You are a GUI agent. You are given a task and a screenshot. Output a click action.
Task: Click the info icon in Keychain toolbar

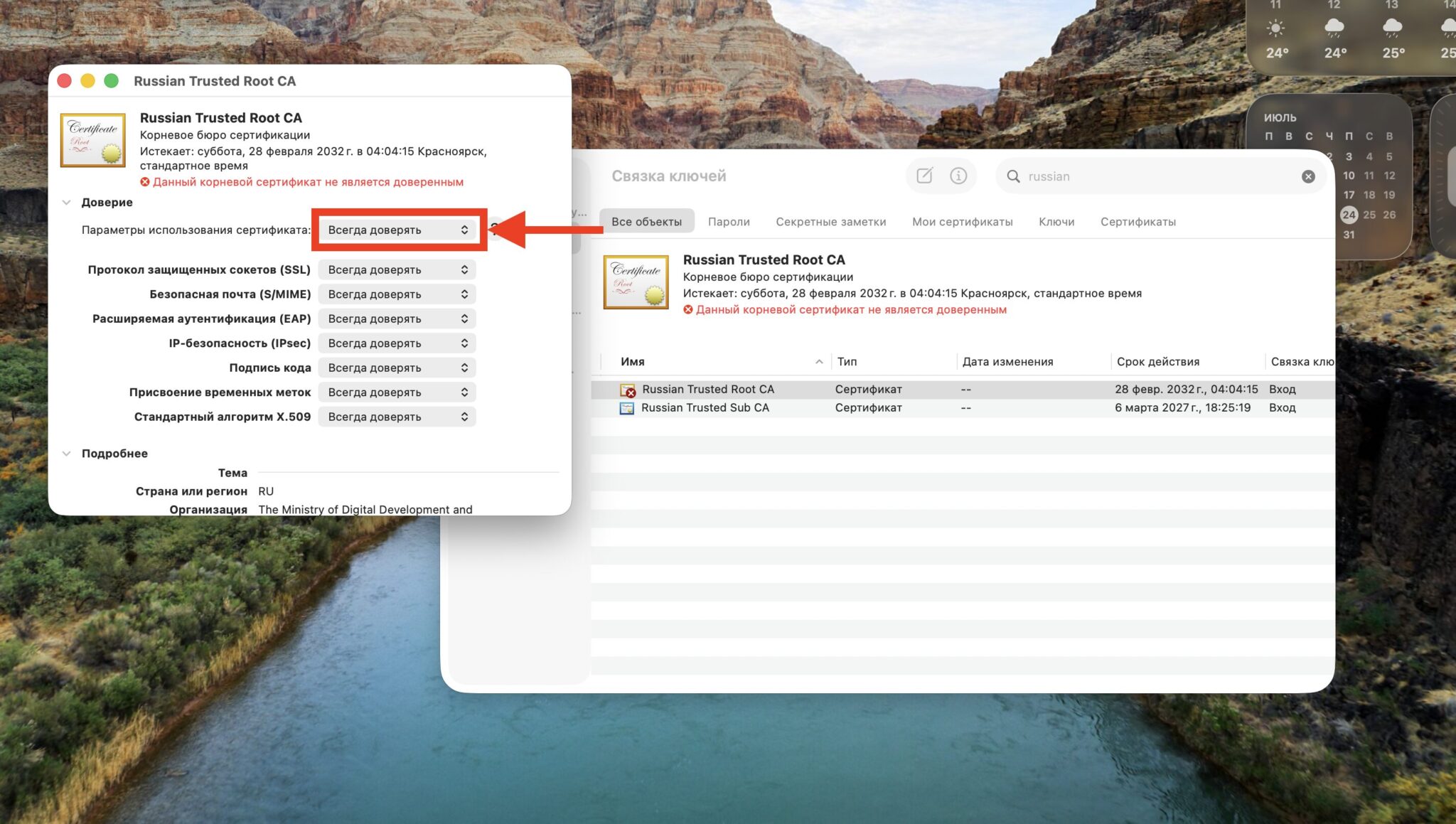tap(958, 176)
